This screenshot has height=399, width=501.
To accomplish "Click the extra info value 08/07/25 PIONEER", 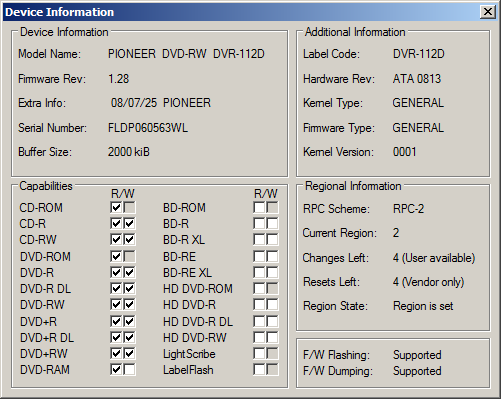I will point(161,103).
